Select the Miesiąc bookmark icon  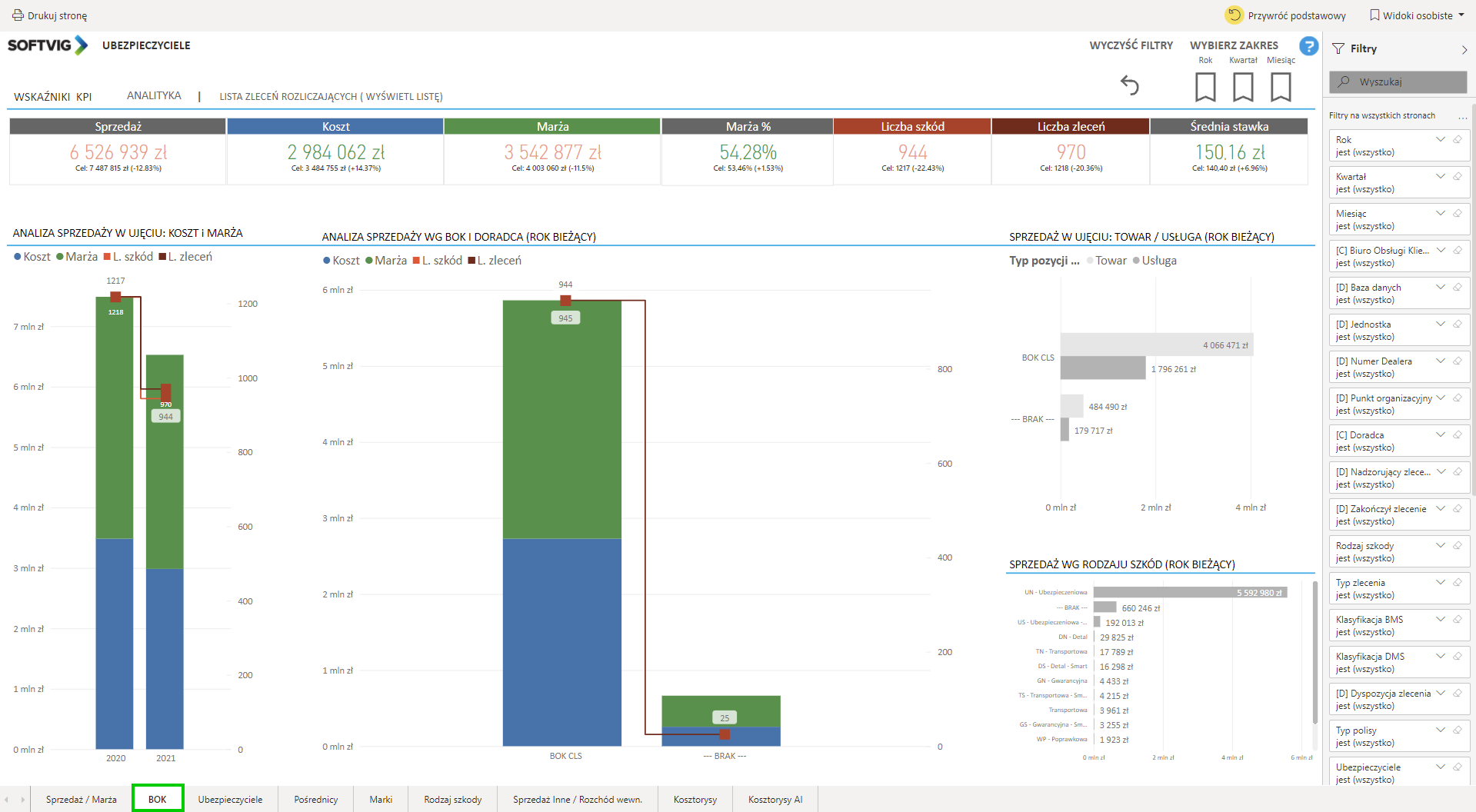pyautogui.click(x=1281, y=87)
